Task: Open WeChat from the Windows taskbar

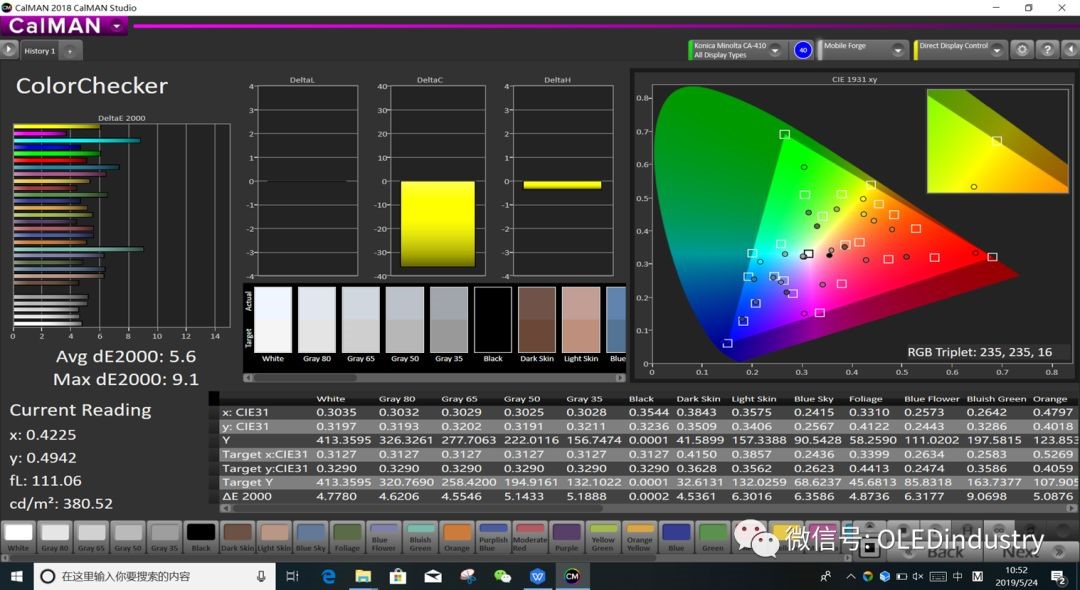Action: click(502, 576)
